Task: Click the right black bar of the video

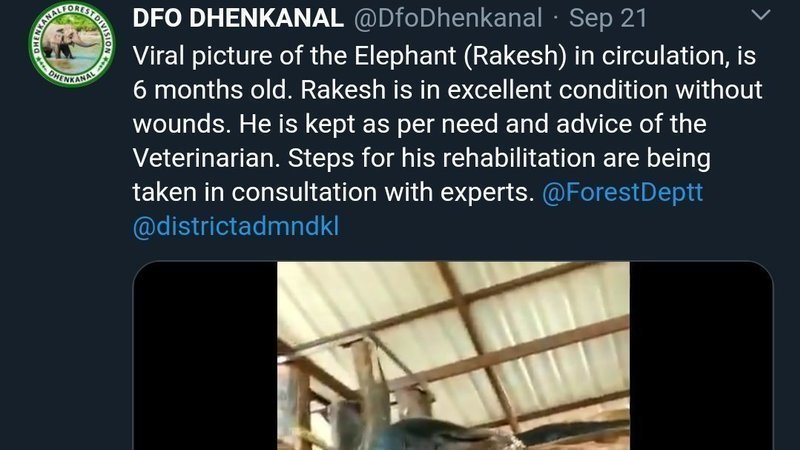Action: click(701, 356)
